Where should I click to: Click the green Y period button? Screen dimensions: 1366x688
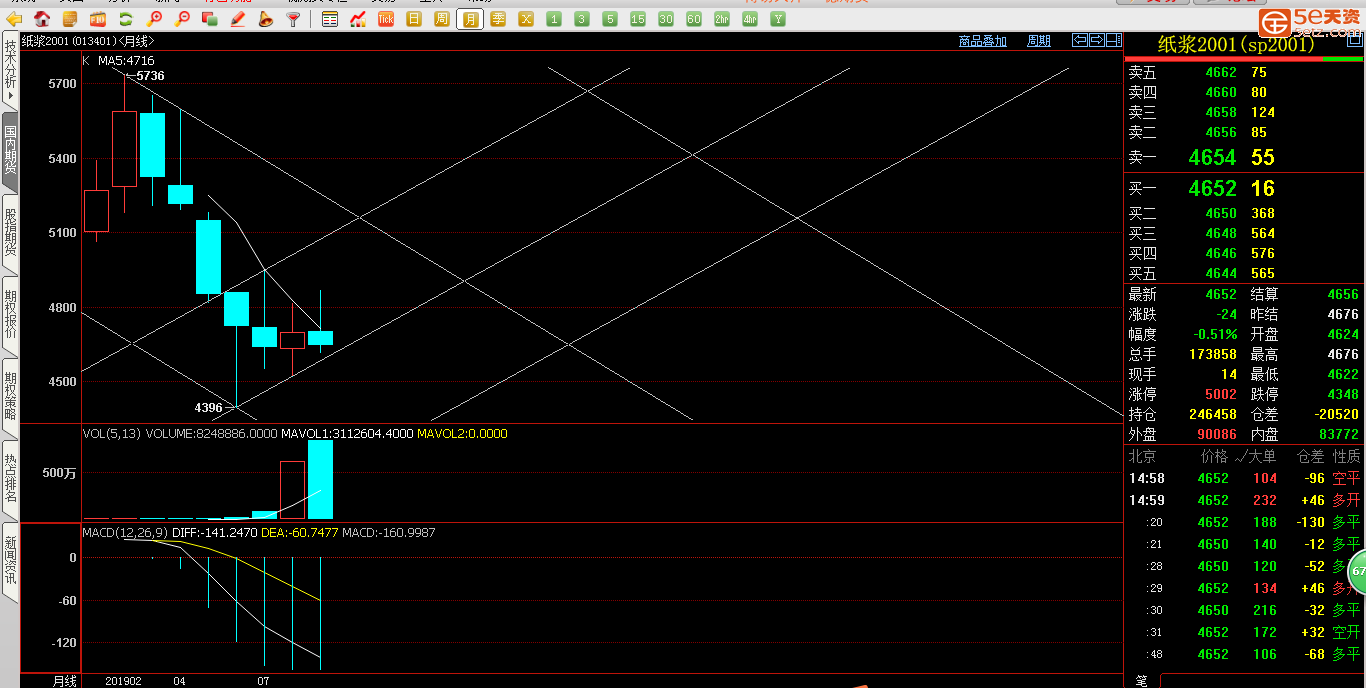[778, 19]
